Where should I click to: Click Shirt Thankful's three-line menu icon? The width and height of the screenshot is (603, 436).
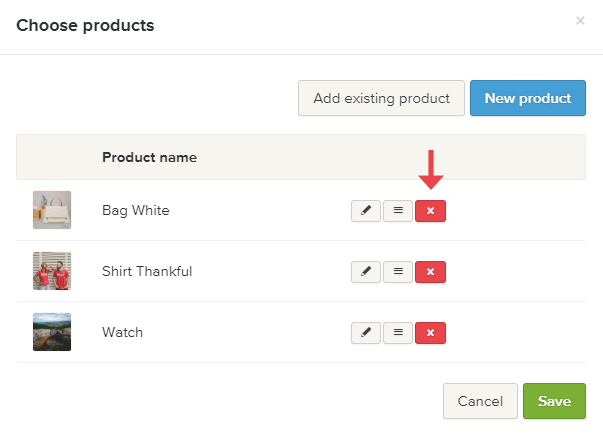pos(398,272)
